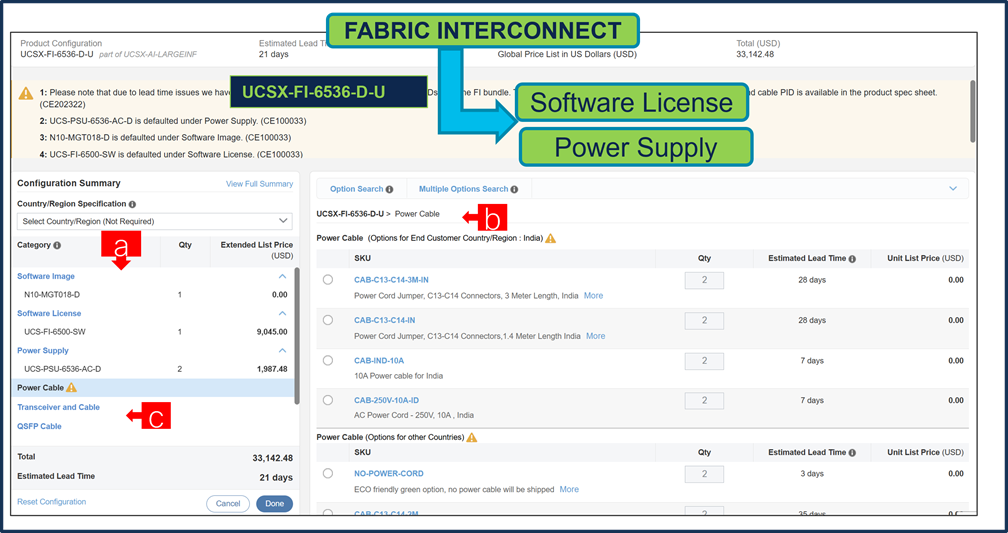Click the UCS-FI-6500-SW item row
Image resolution: width=1008 pixels, height=533 pixels.
pyautogui.click(x=152, y=332)
